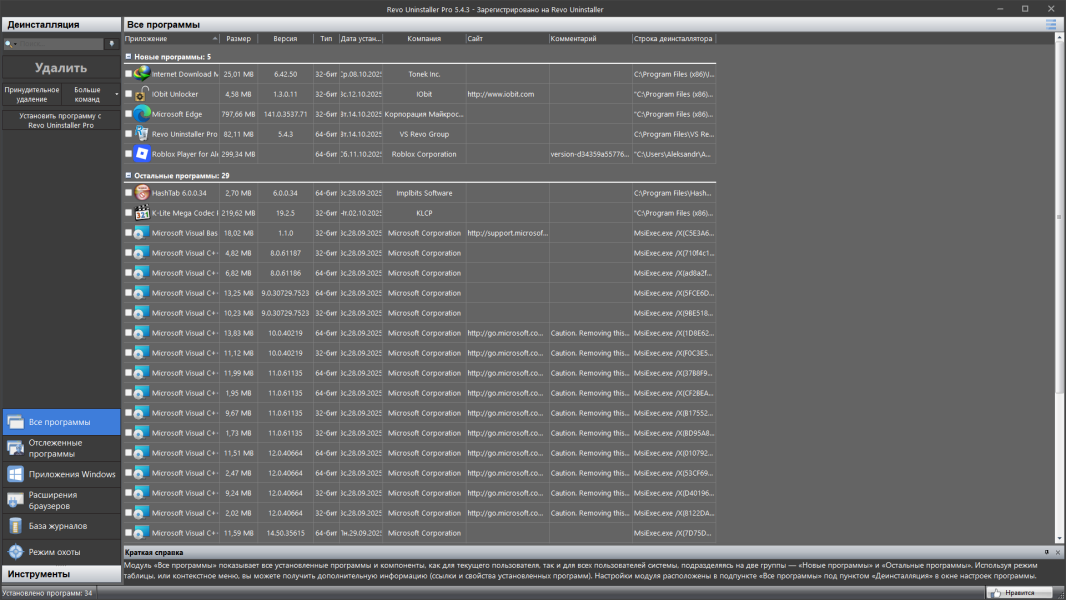Click the 'Поиск' search input field
Image resolution: width=1066 pixels, height=600 pixels.
pos(56,45)
